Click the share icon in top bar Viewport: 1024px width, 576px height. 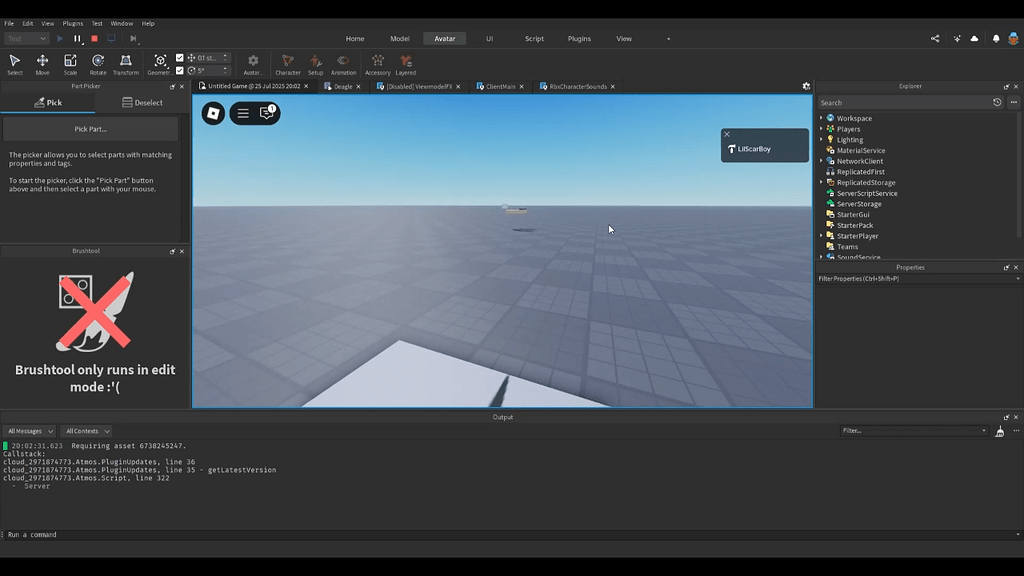click(935, 39)
